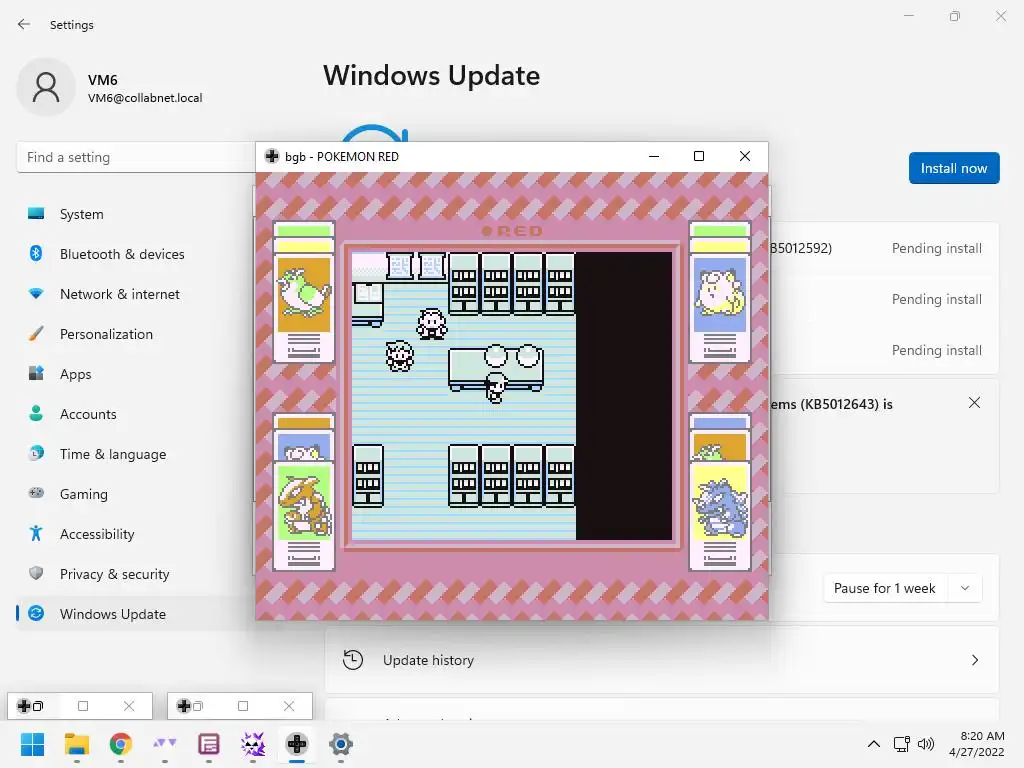1024x768 pixels.
Task: Click the player character sprite at the table
Action: tap(496, 388)
